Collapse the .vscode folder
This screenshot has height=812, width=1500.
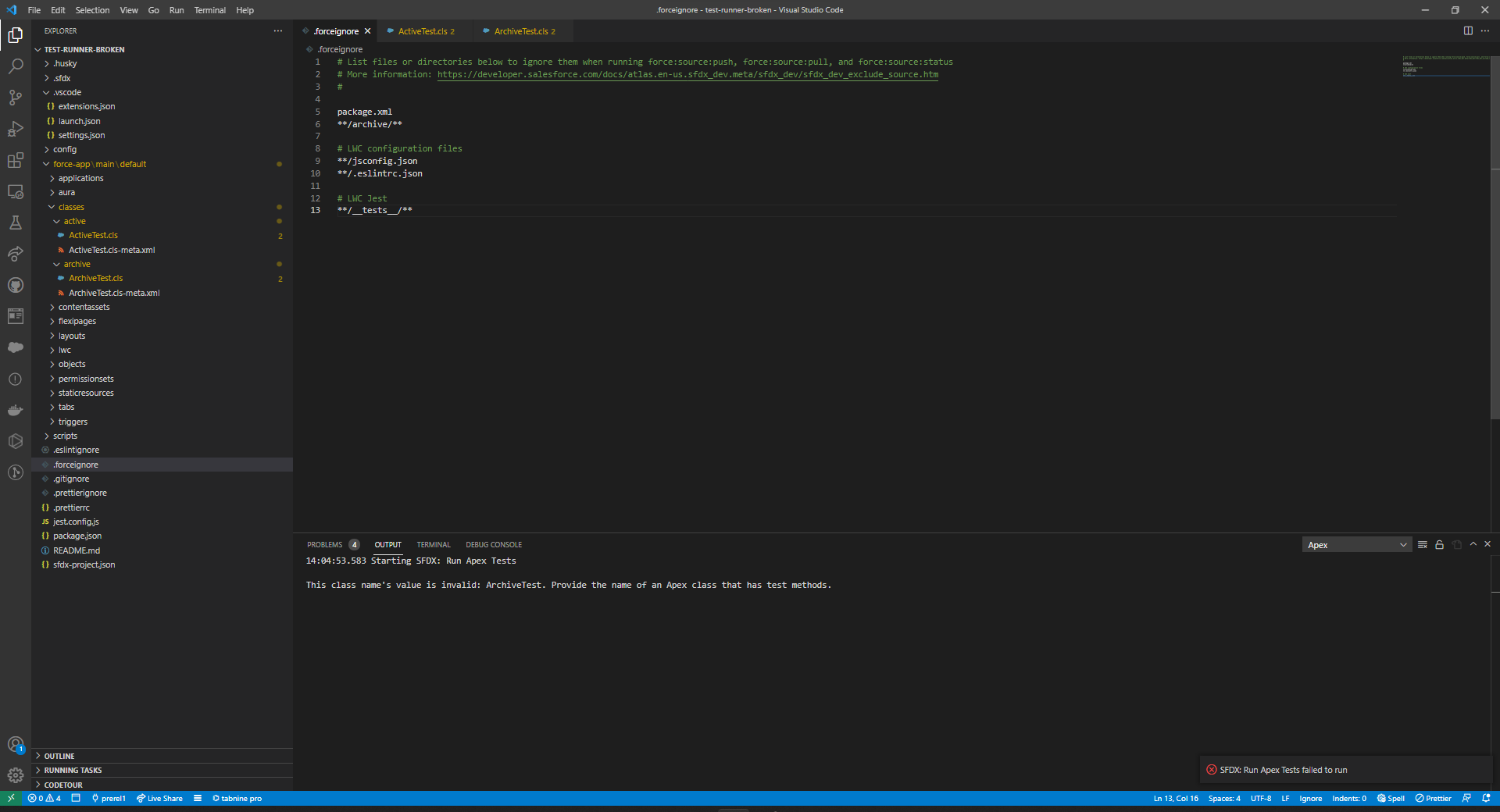coord(67,92)
